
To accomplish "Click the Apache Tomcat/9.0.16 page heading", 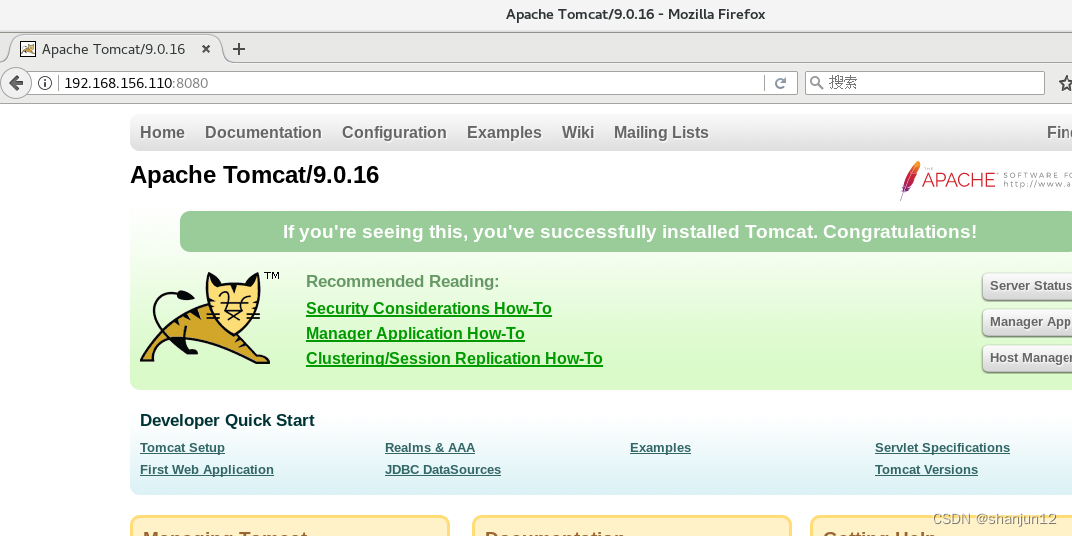I will 254,175.
